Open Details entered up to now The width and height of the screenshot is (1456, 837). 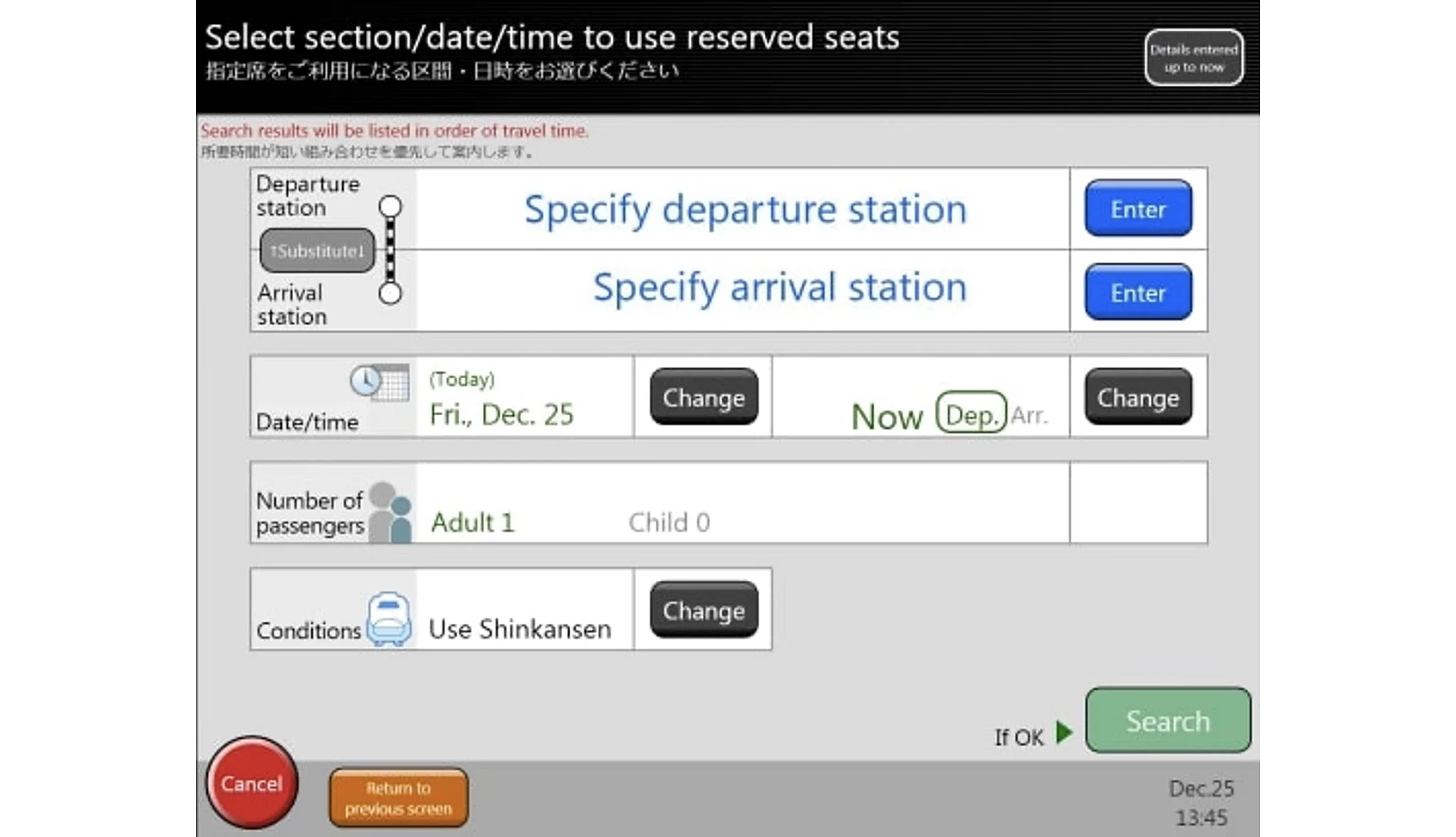click(x=1194, y=58)
